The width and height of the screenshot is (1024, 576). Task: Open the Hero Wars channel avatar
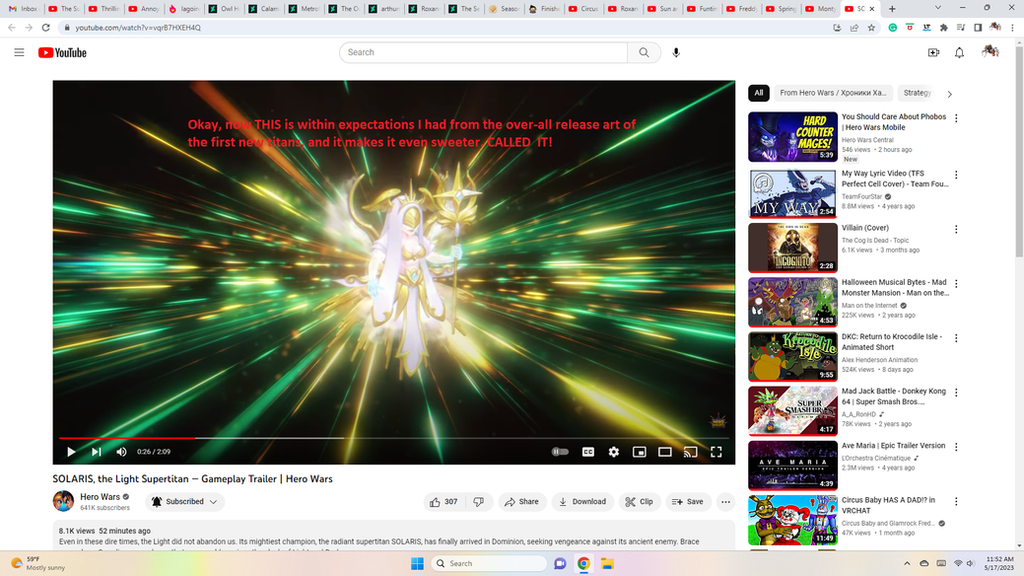(63, 502)
